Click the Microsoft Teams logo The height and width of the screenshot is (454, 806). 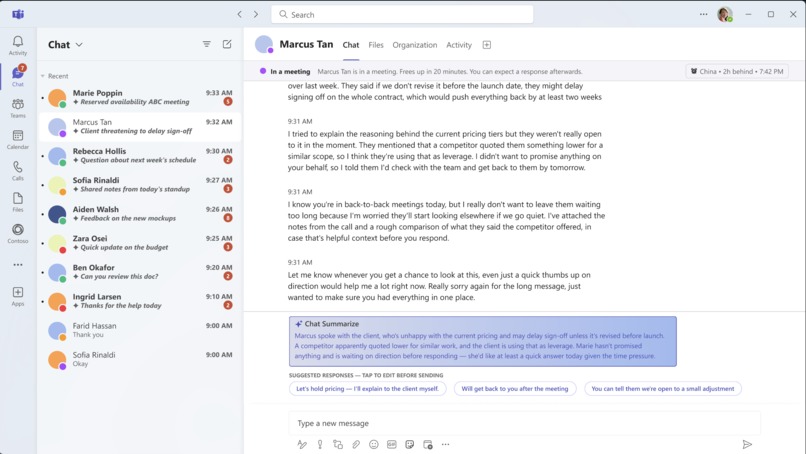click(x=18, y=14)
